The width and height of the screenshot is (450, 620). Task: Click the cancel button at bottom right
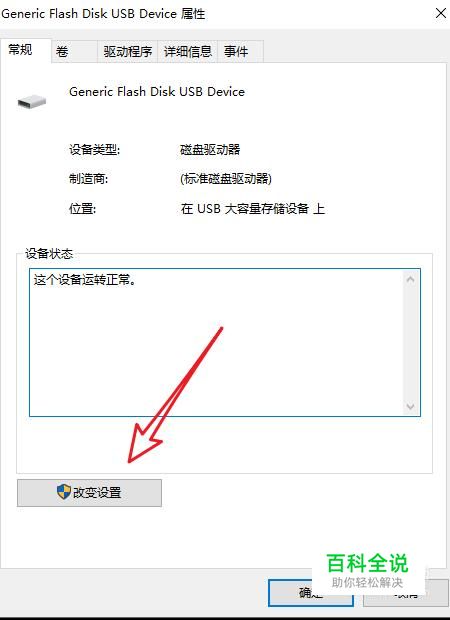tap(407, 593)
